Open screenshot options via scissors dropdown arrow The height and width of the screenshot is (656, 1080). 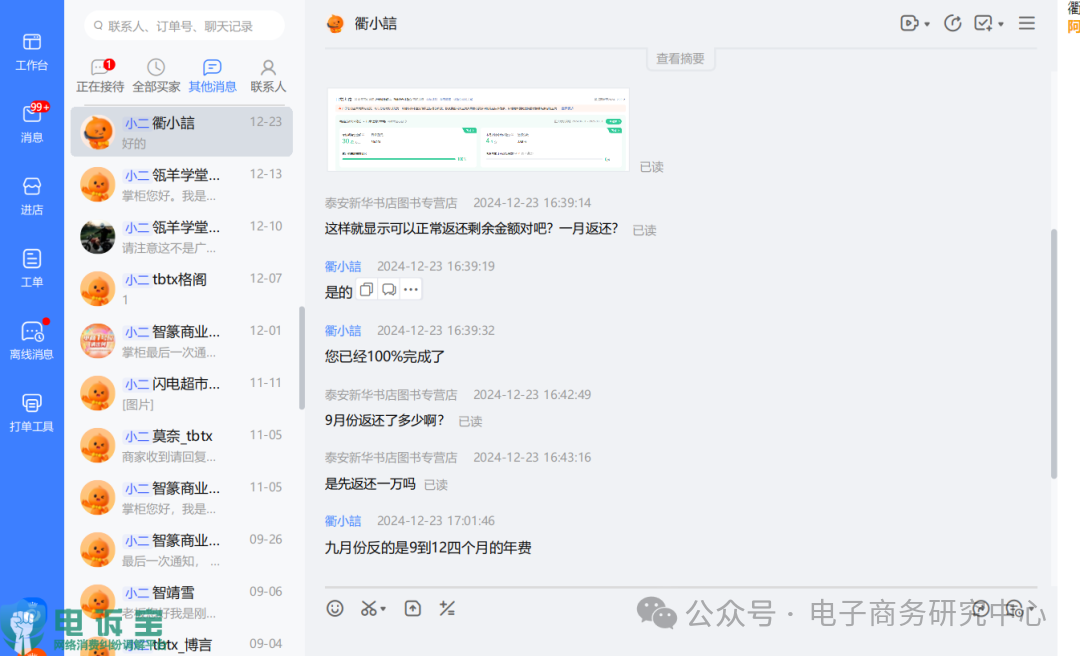pyautogui.click(x=381, y=607)
